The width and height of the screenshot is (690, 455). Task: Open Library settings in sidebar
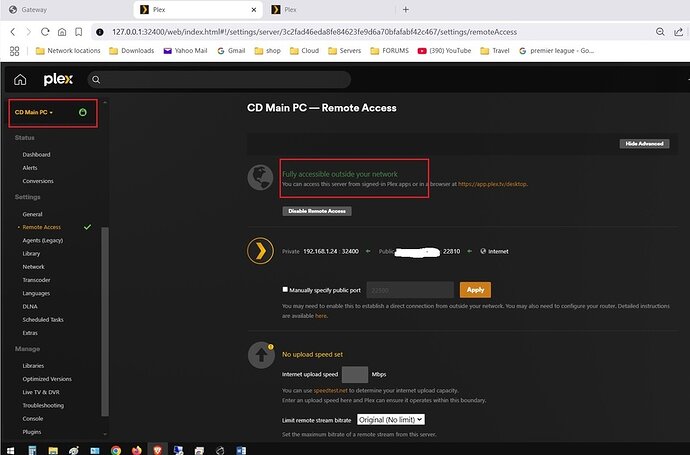tap(31, 253)
